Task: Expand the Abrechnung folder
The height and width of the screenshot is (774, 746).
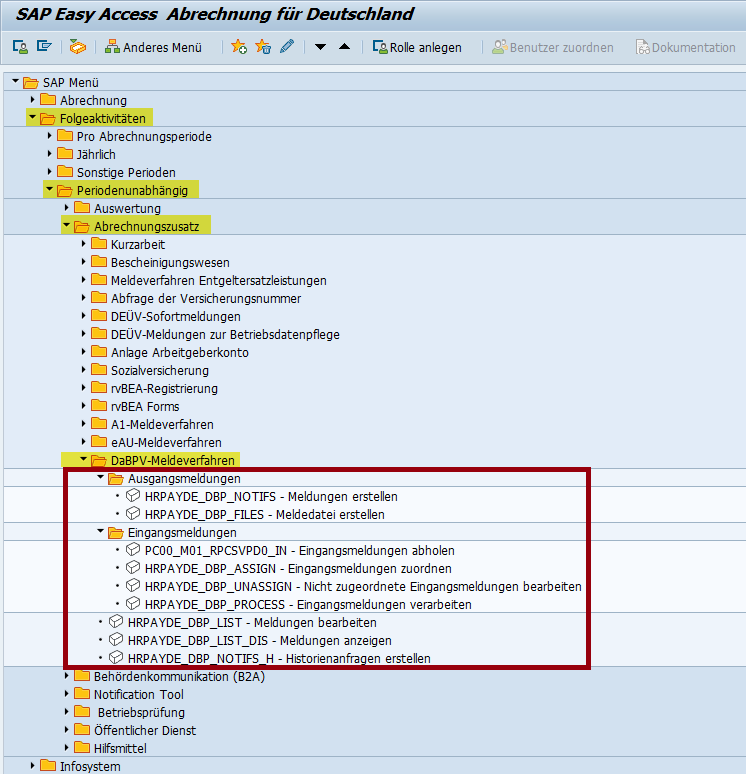Action: [33, 100]
